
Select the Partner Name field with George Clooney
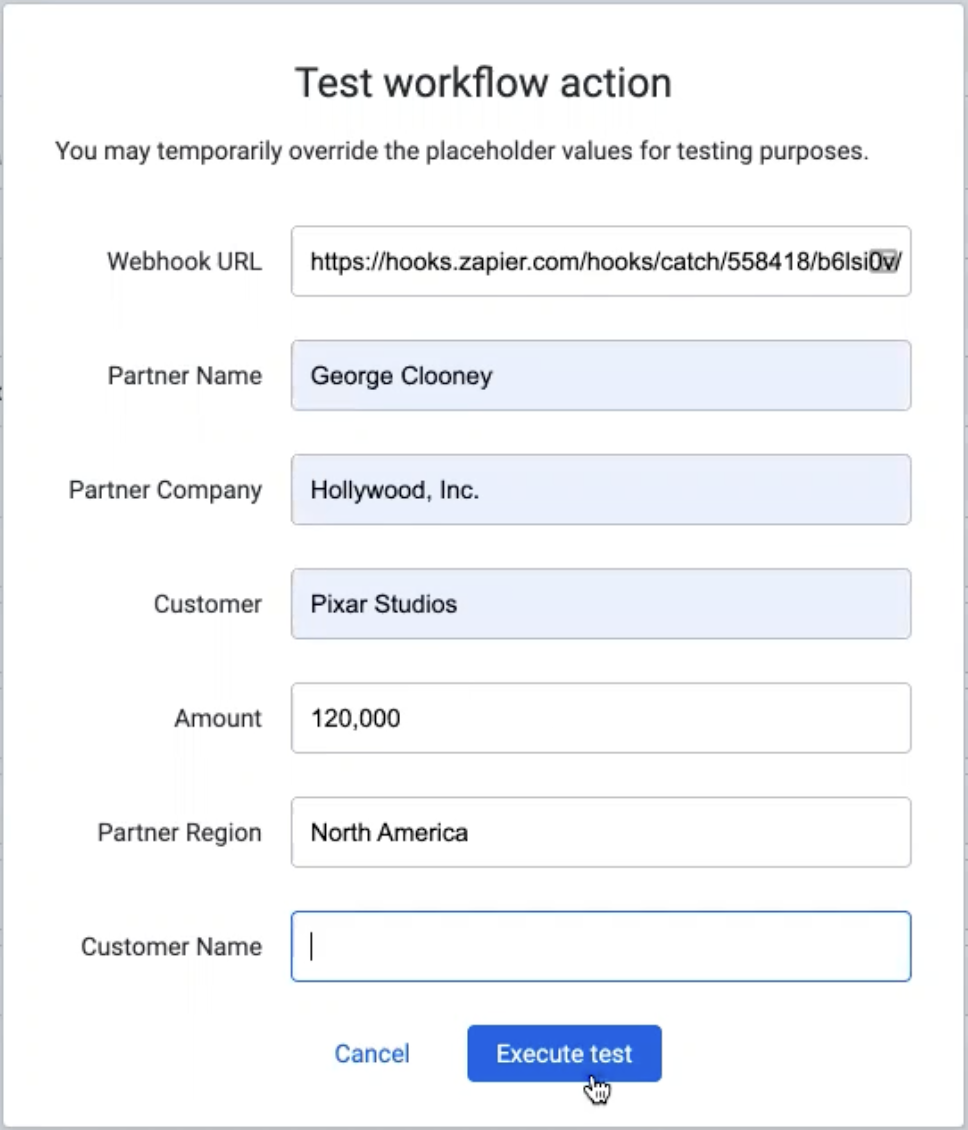click(x=600, y=375)
